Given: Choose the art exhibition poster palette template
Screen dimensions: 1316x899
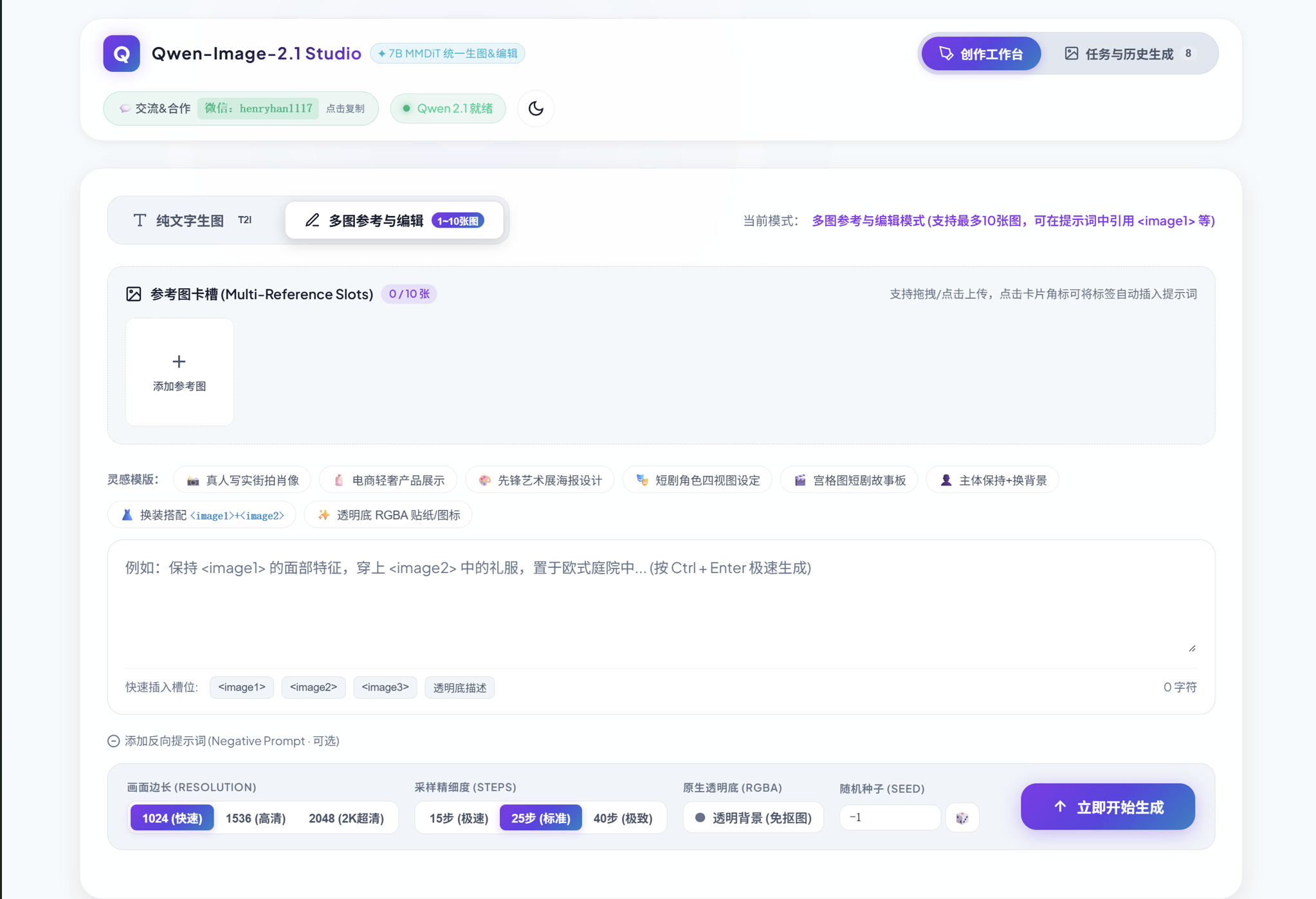Looking at the screenshot, I should pyautogui.click(x=540, y=480).
